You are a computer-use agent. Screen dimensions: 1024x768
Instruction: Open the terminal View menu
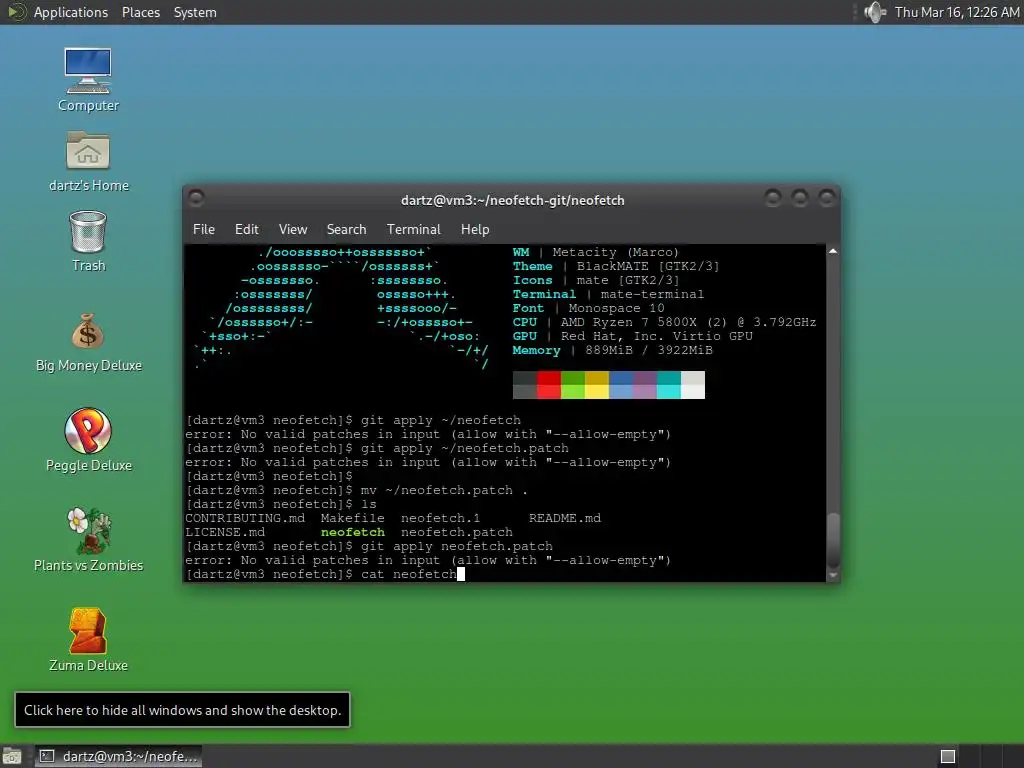click(293, 229)
